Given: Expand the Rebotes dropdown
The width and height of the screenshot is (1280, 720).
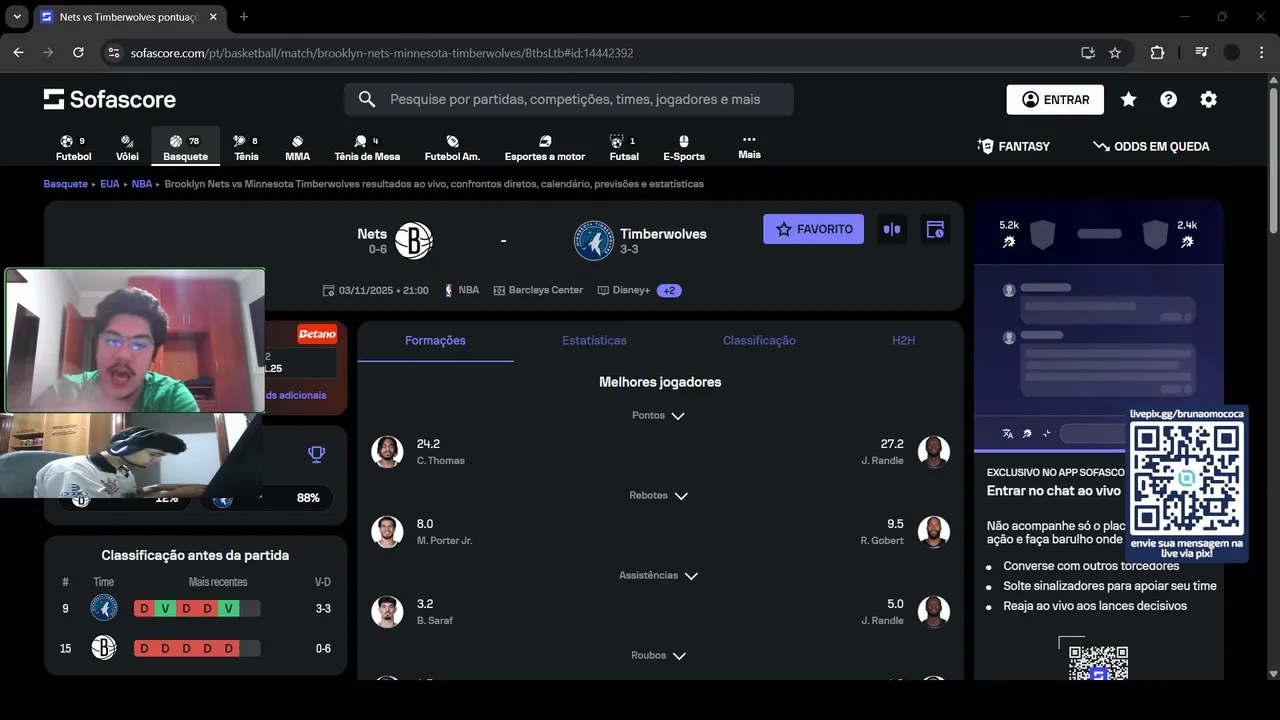Looking at the screenshot, I should coord(659,495).
